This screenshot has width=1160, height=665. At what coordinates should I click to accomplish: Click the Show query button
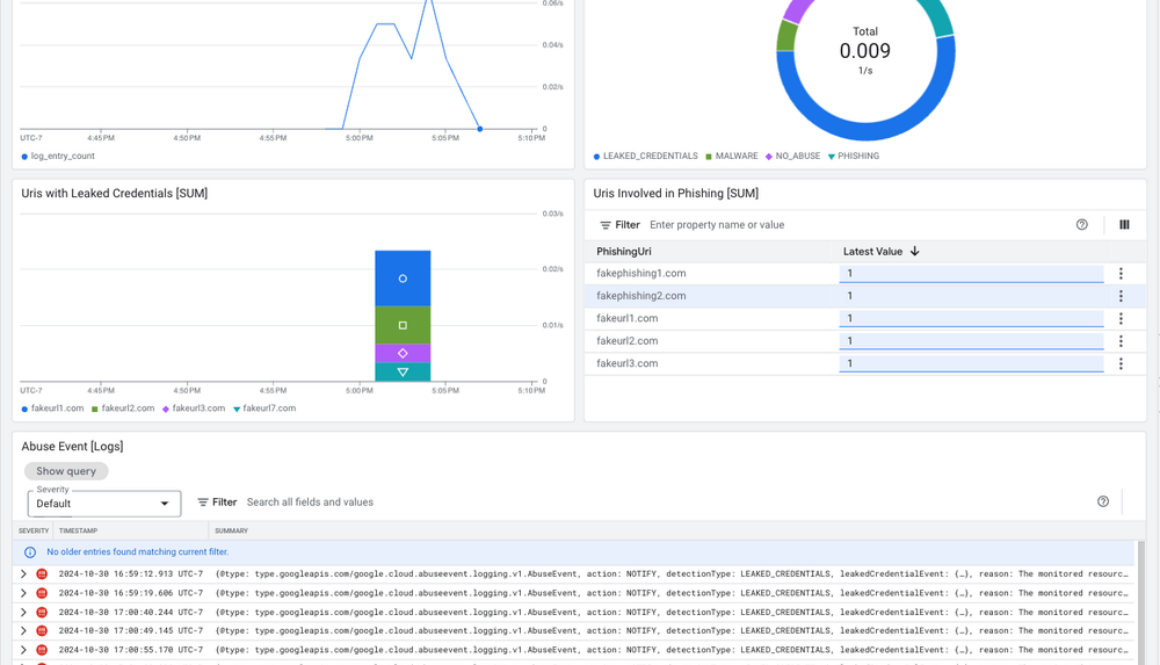click(x=66, y=470)
